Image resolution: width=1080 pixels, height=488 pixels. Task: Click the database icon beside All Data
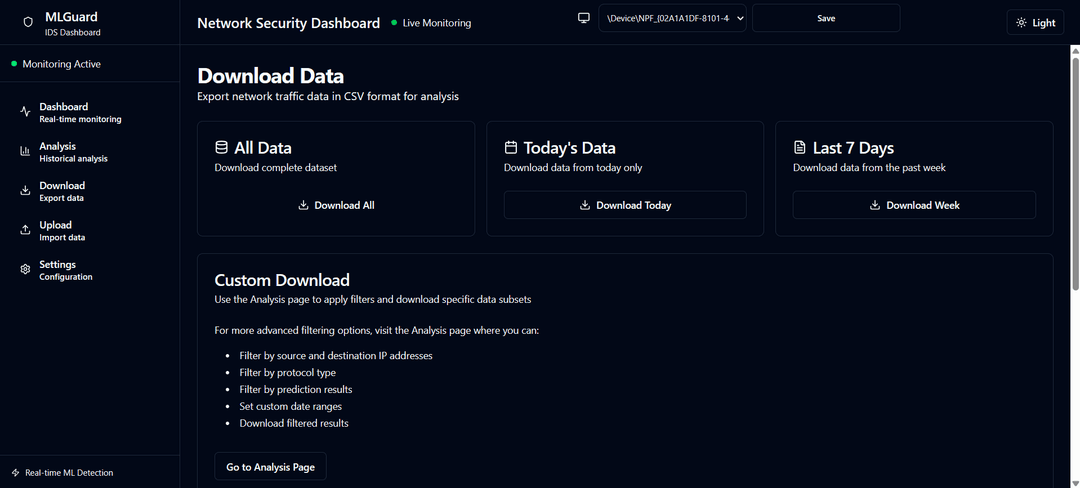[221, 148]
